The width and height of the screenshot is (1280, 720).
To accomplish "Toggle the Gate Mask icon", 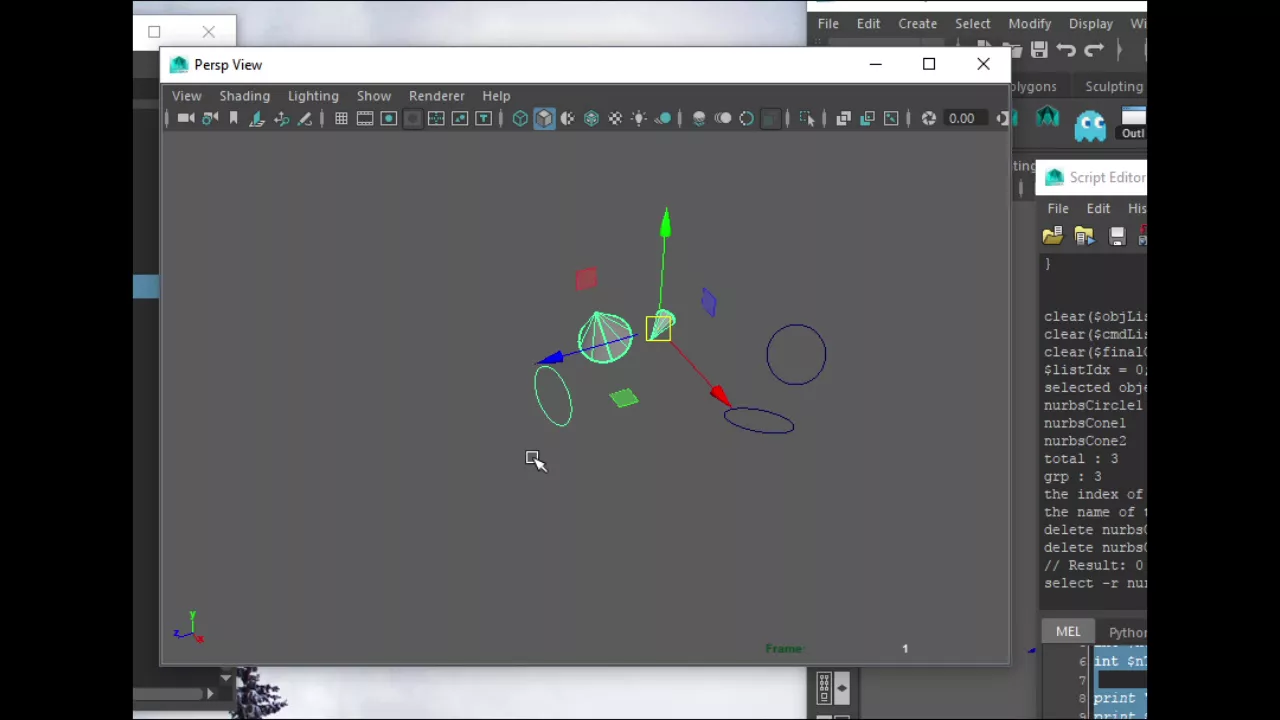I will [413, 119].
